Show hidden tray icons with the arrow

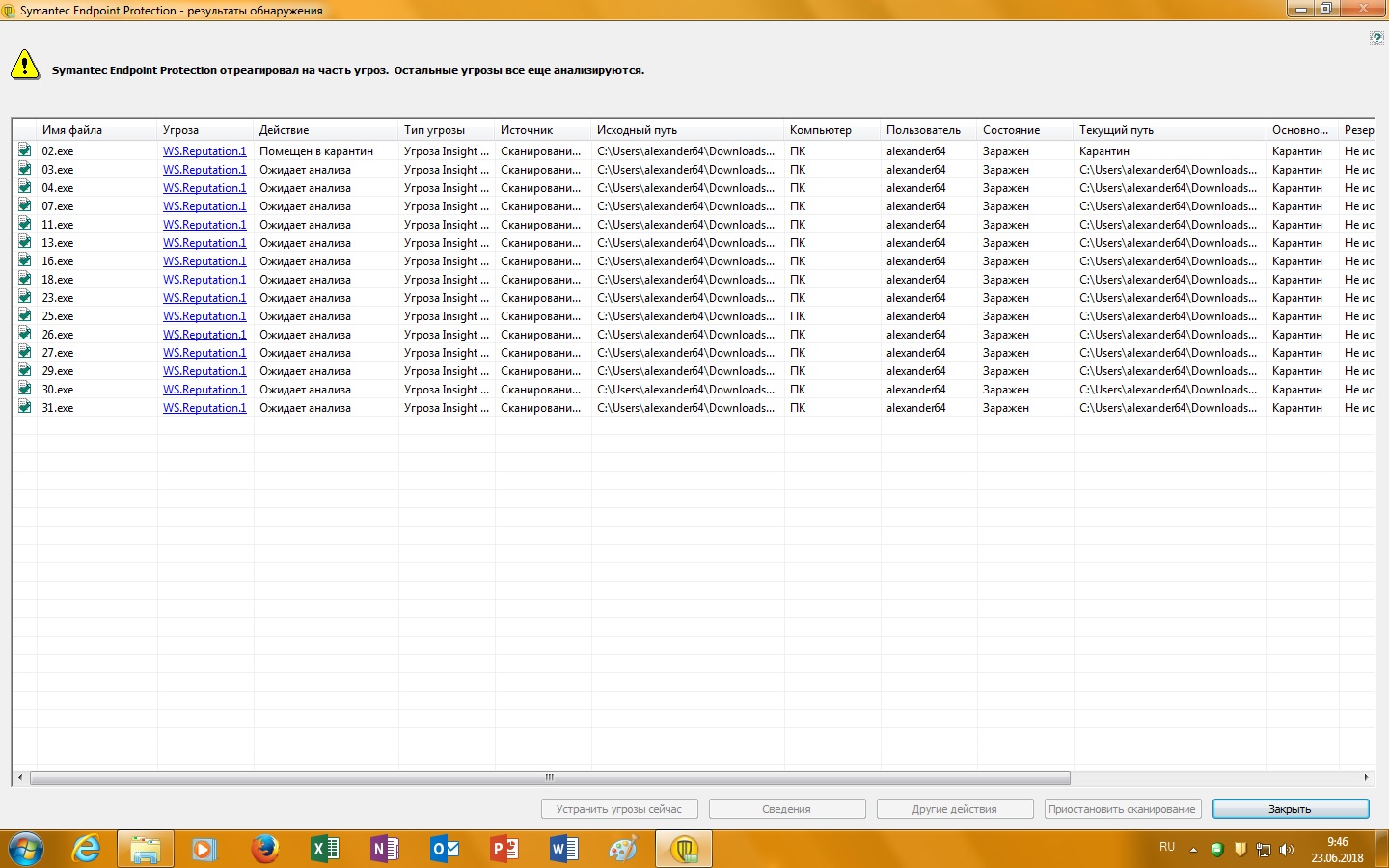[1193, 850]
